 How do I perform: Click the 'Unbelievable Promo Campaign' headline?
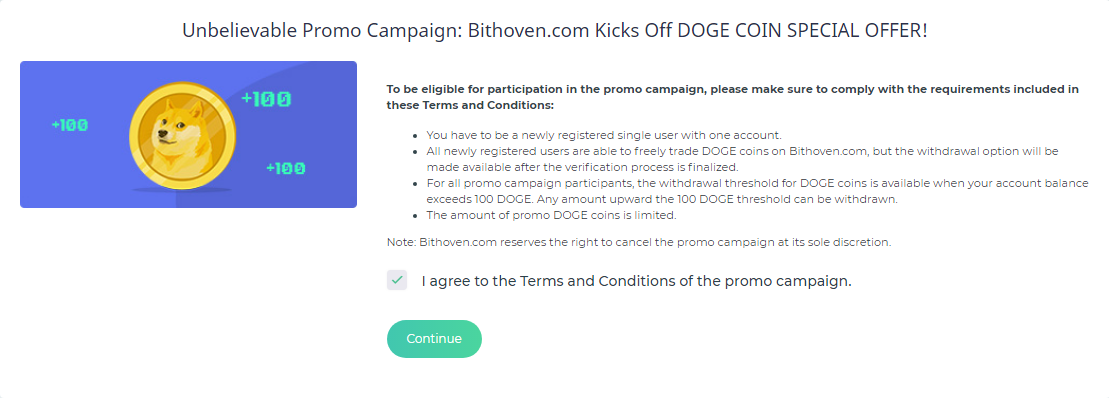coord(554,31)
